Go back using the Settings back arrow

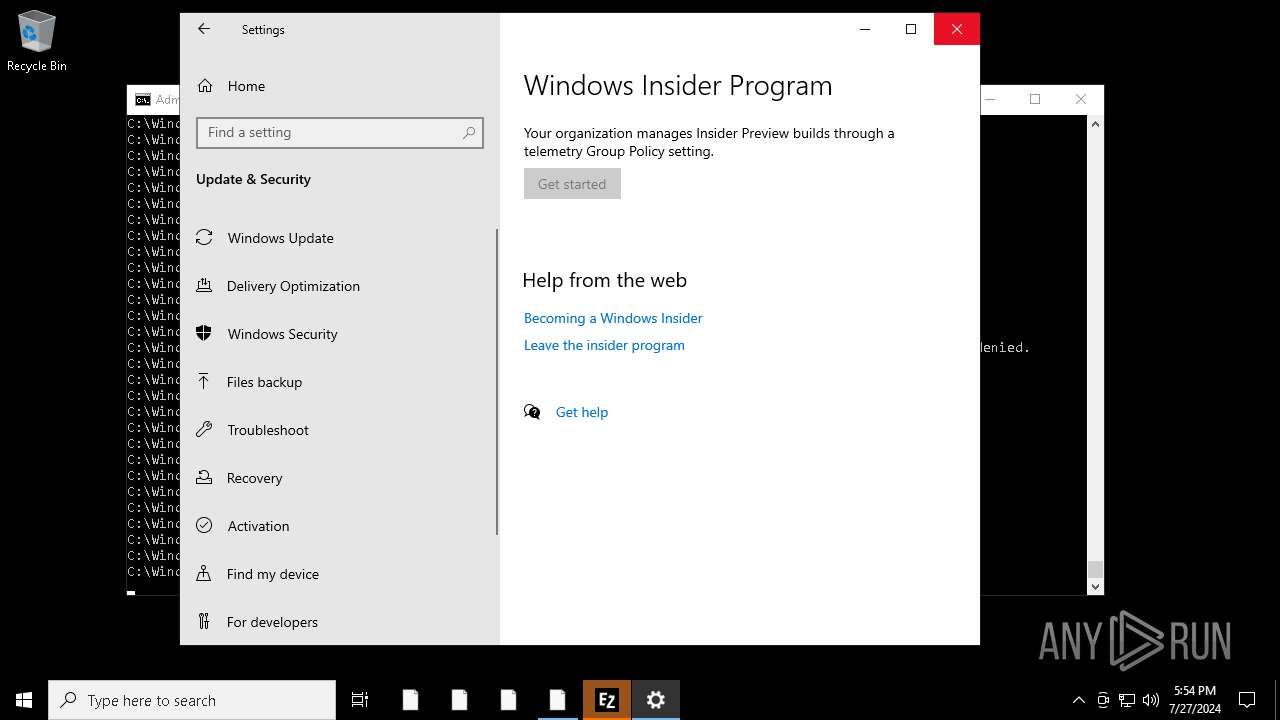click(x=204, y=29)
